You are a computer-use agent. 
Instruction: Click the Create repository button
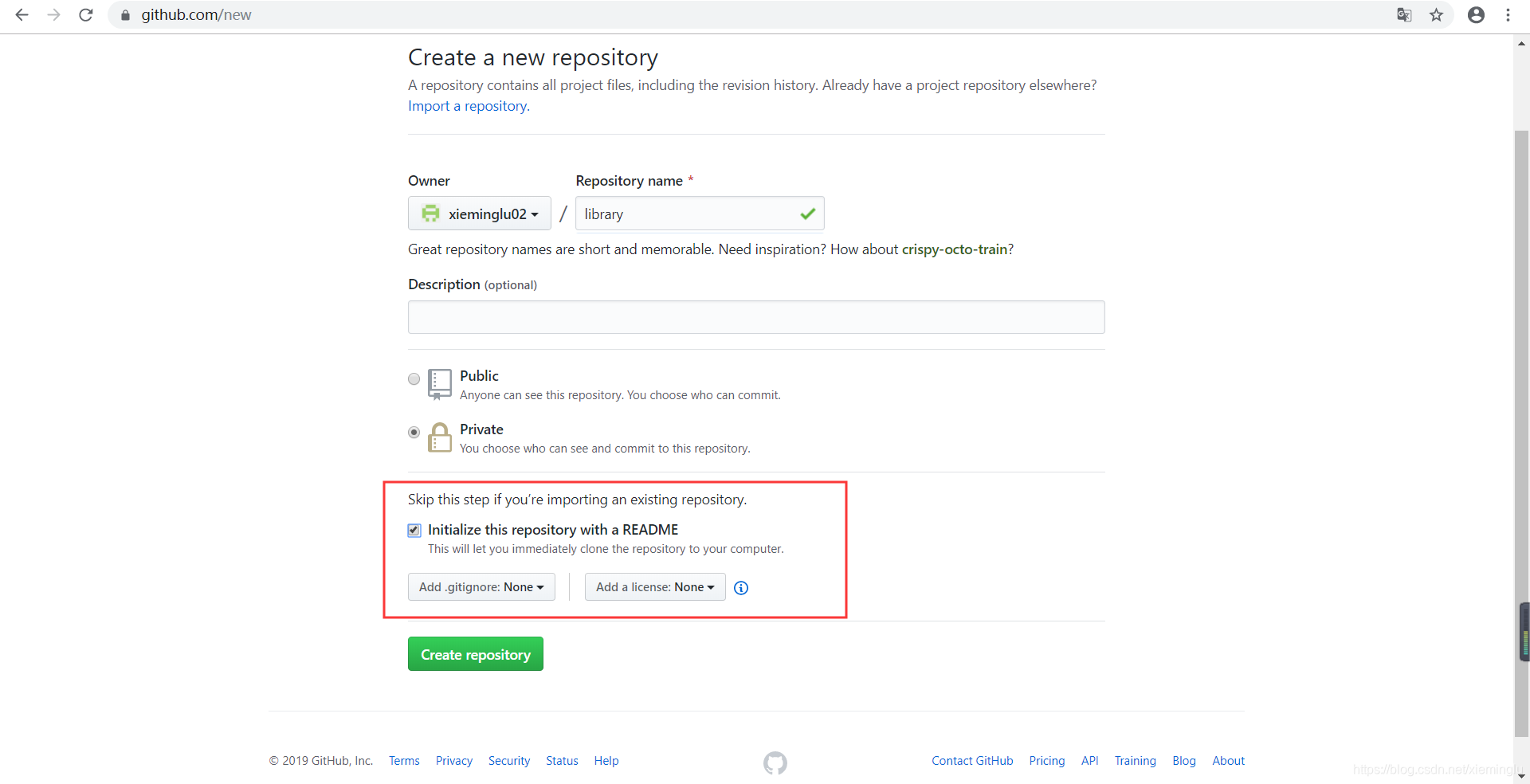click(476, 654)
